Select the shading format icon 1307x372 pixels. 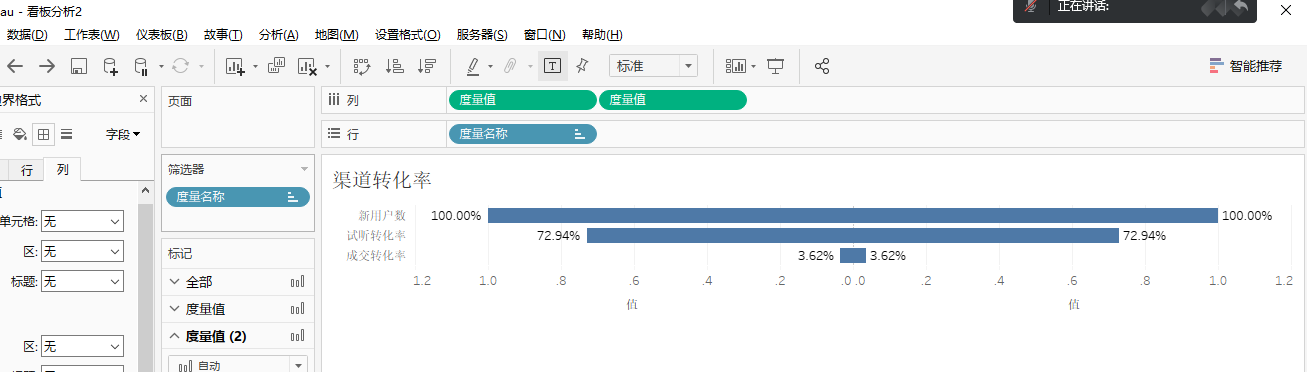point(21,133)
